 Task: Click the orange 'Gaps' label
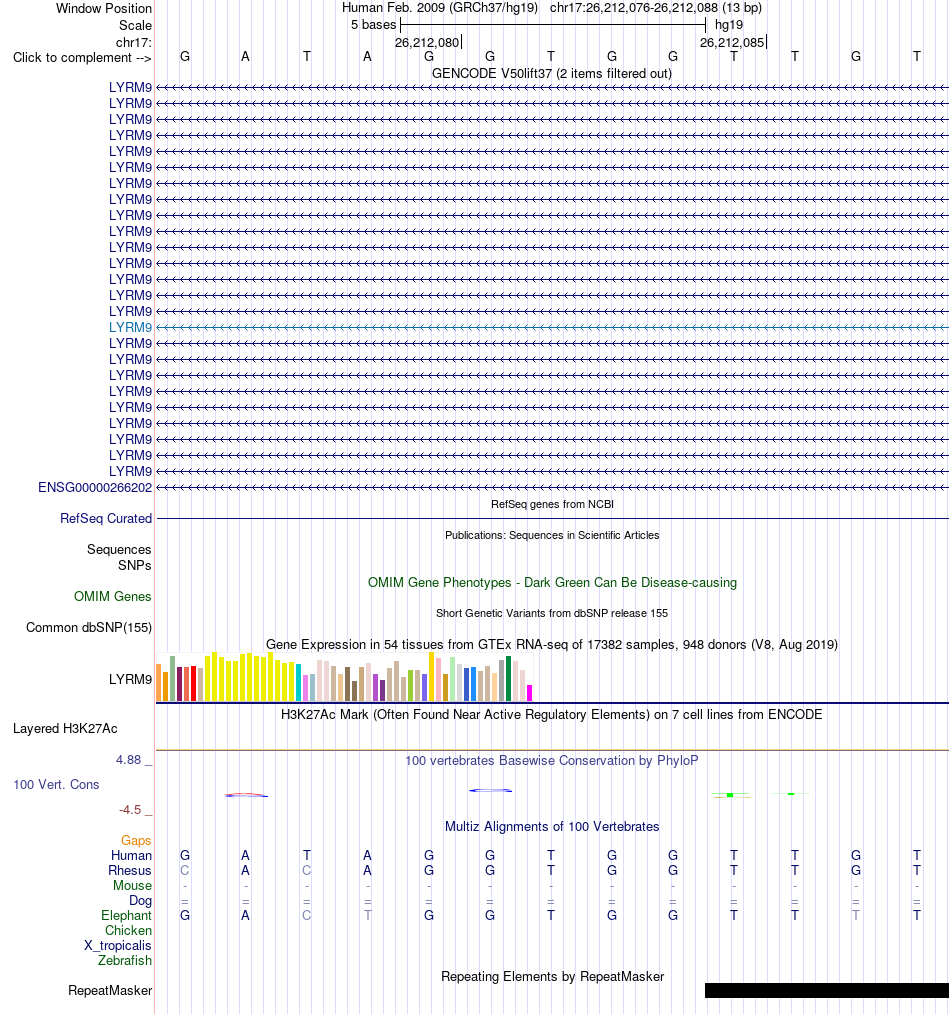pyautogui.click(x=136, y=840)
